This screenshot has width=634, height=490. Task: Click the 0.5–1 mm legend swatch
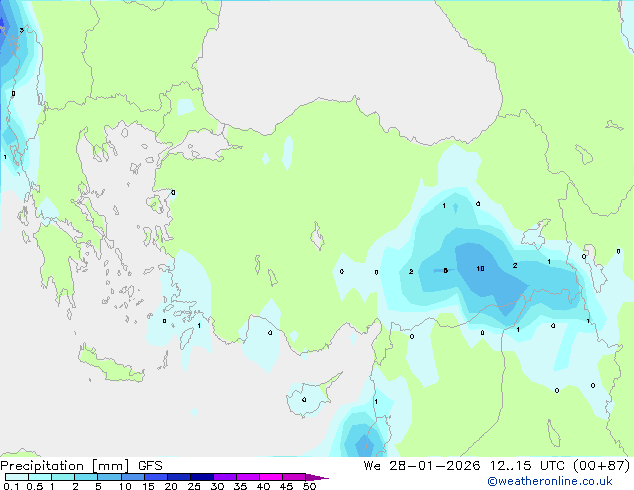tap(40, 477)
